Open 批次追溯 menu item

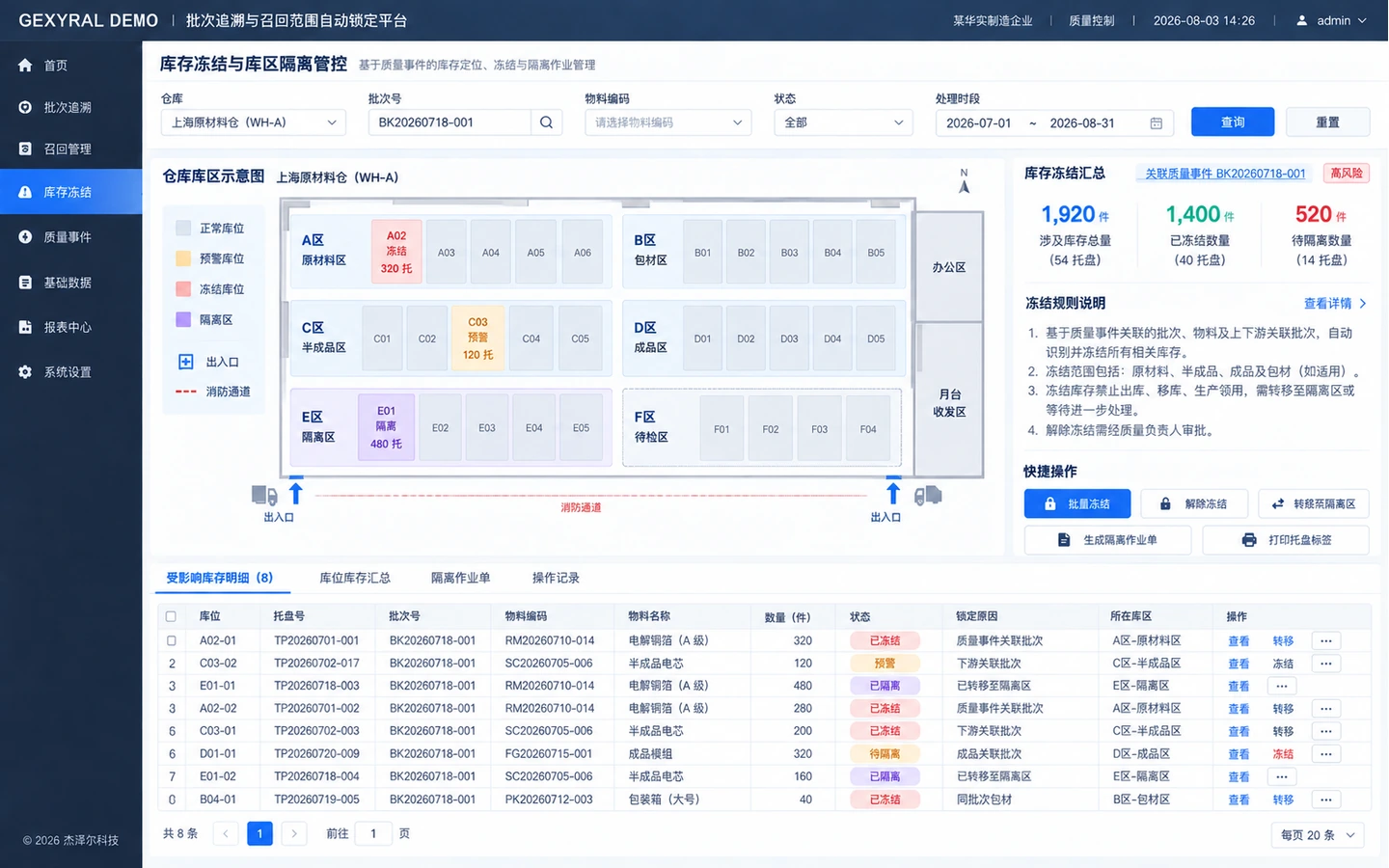pyautogui.click(x=71, y=107)
